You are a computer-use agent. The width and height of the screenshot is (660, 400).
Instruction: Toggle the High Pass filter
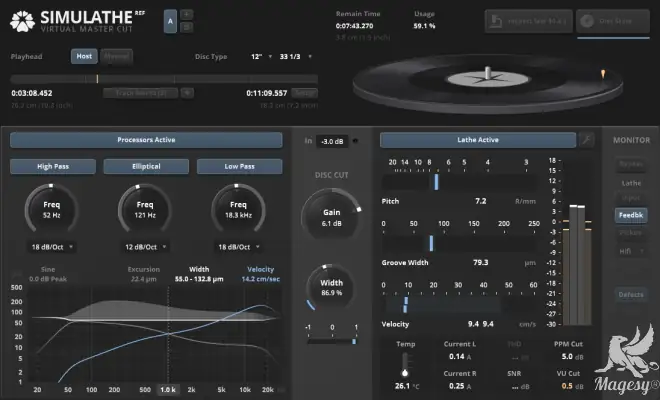(53, 166)
